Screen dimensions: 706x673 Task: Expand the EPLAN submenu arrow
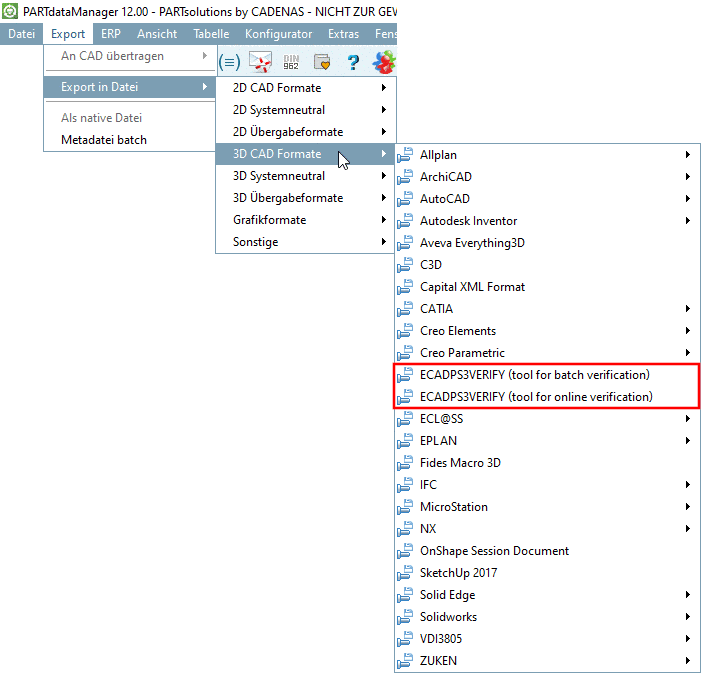(x=688, y=441)
